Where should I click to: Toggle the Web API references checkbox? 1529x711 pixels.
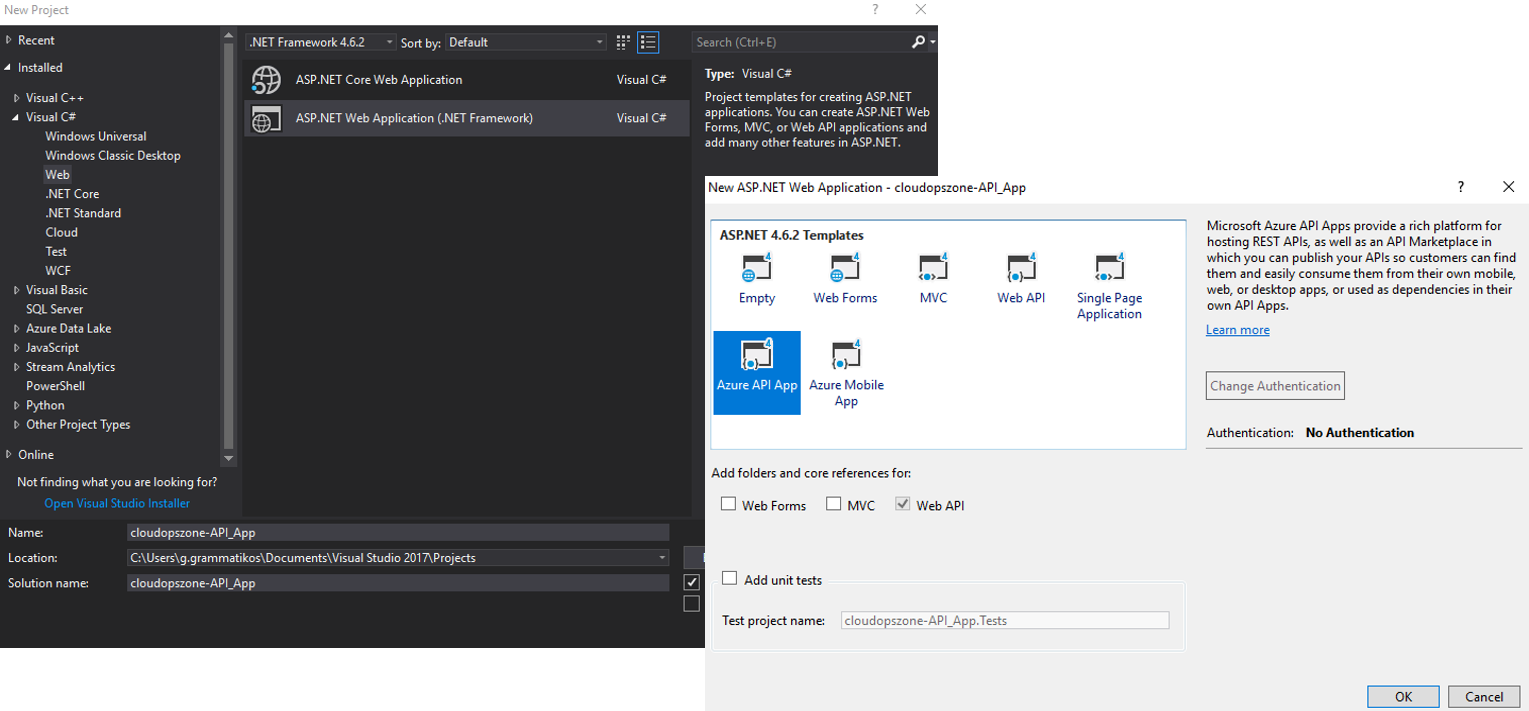[x=902, y=504]
